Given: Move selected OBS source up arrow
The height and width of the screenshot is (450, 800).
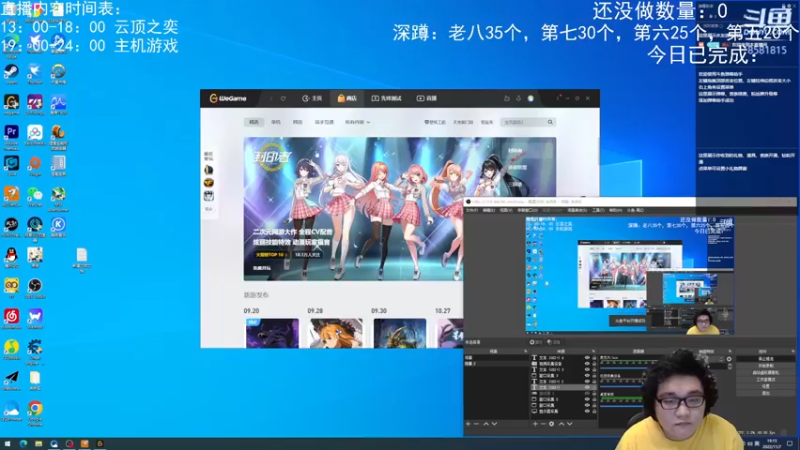Looking at the screenshot, I should [561, 423].
